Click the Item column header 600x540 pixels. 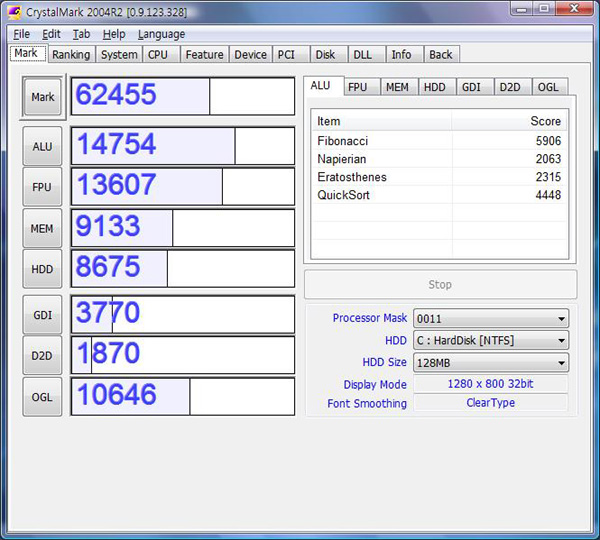382,121
